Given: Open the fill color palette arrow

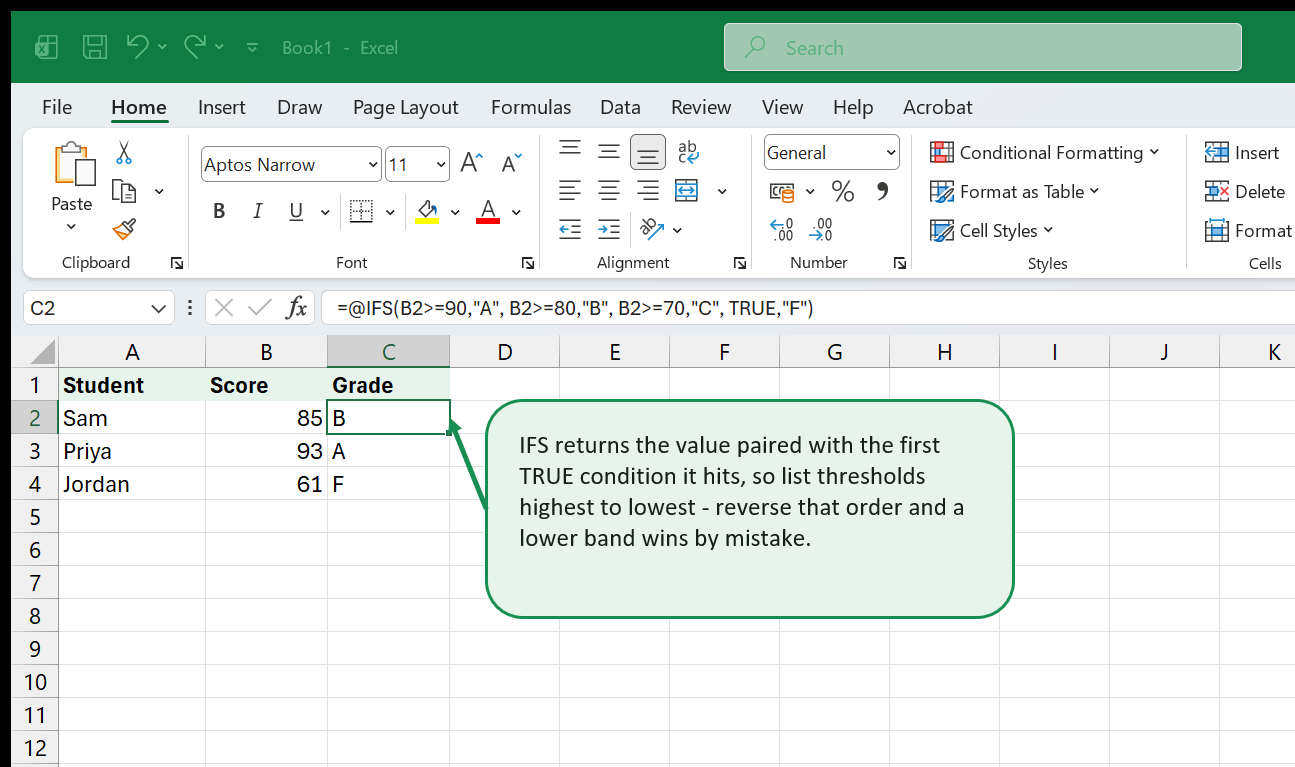Looking at the screenshot, I should coord(455,212).
